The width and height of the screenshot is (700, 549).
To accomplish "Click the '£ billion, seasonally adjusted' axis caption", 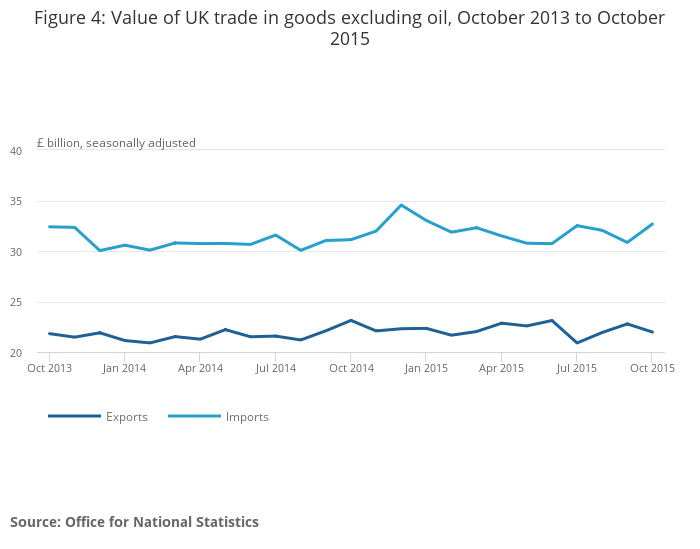I will (x=116, y=143).
